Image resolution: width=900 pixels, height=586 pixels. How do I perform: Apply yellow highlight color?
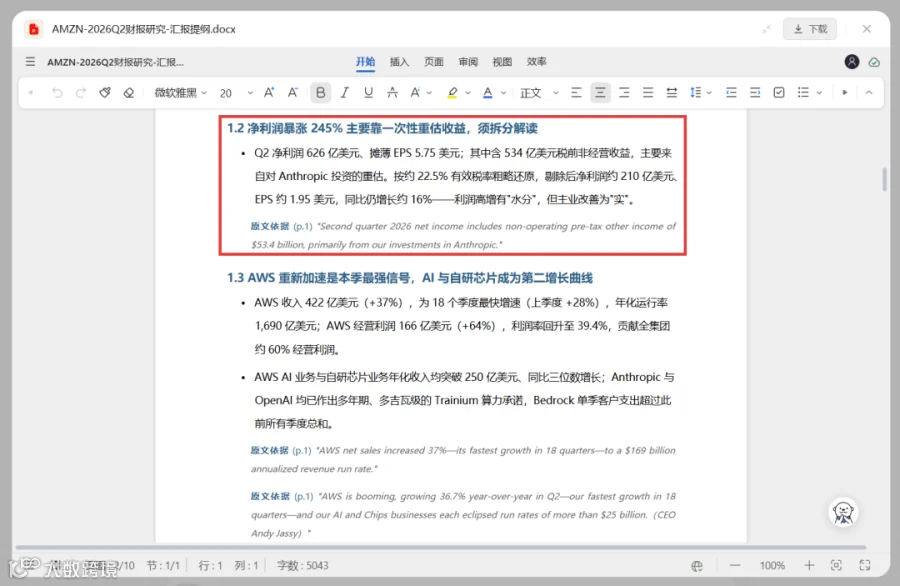(x=452, y=92)
